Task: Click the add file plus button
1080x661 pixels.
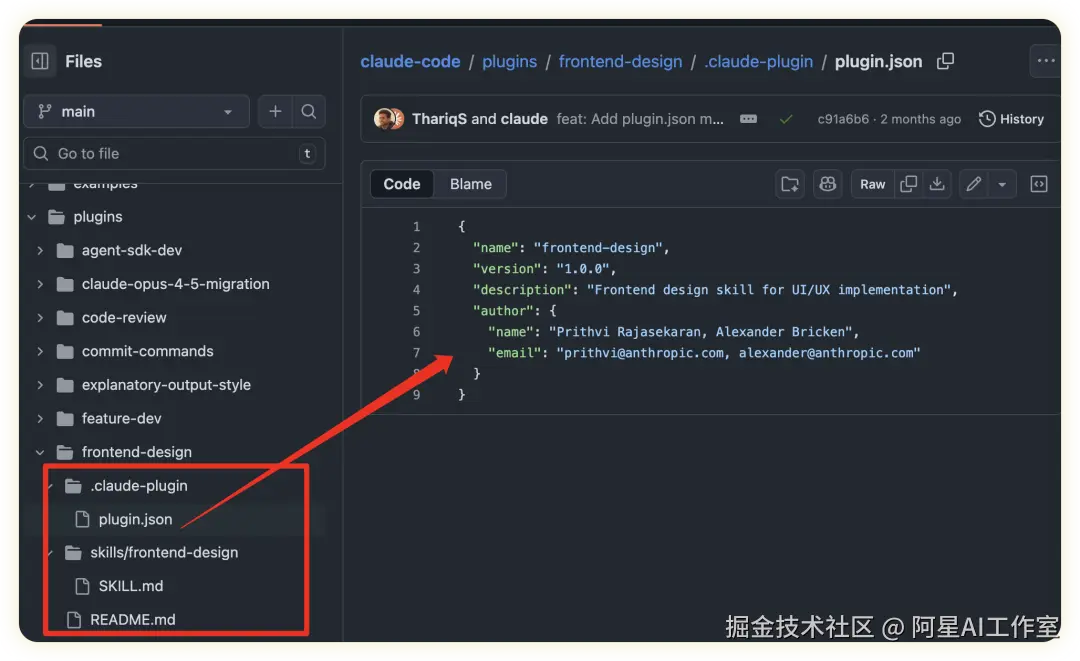Action: [275, 112]
